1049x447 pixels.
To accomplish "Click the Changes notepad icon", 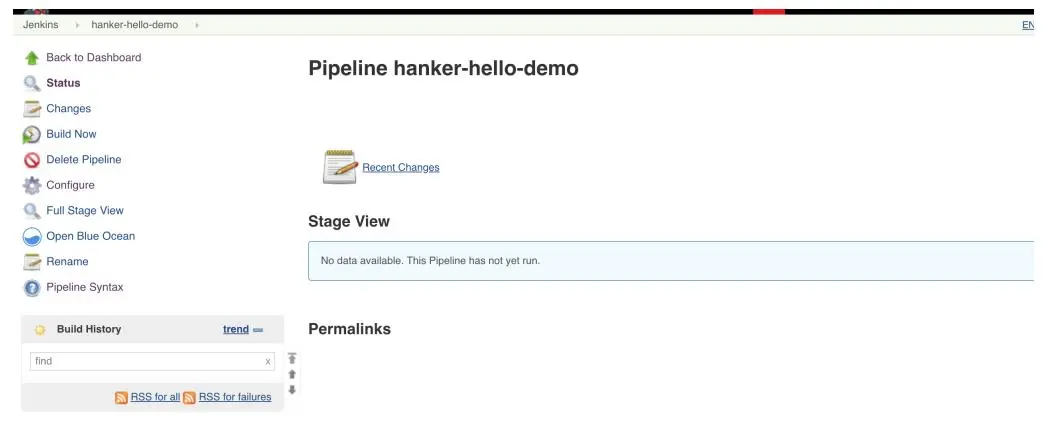I will point(32,109).
